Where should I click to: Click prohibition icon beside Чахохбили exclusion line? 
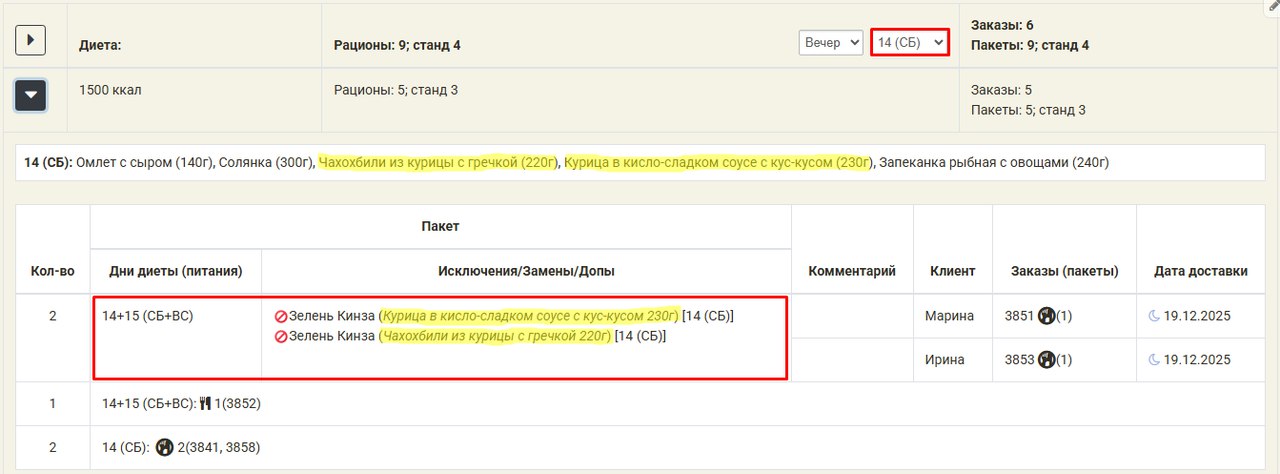tap(281, 337)
